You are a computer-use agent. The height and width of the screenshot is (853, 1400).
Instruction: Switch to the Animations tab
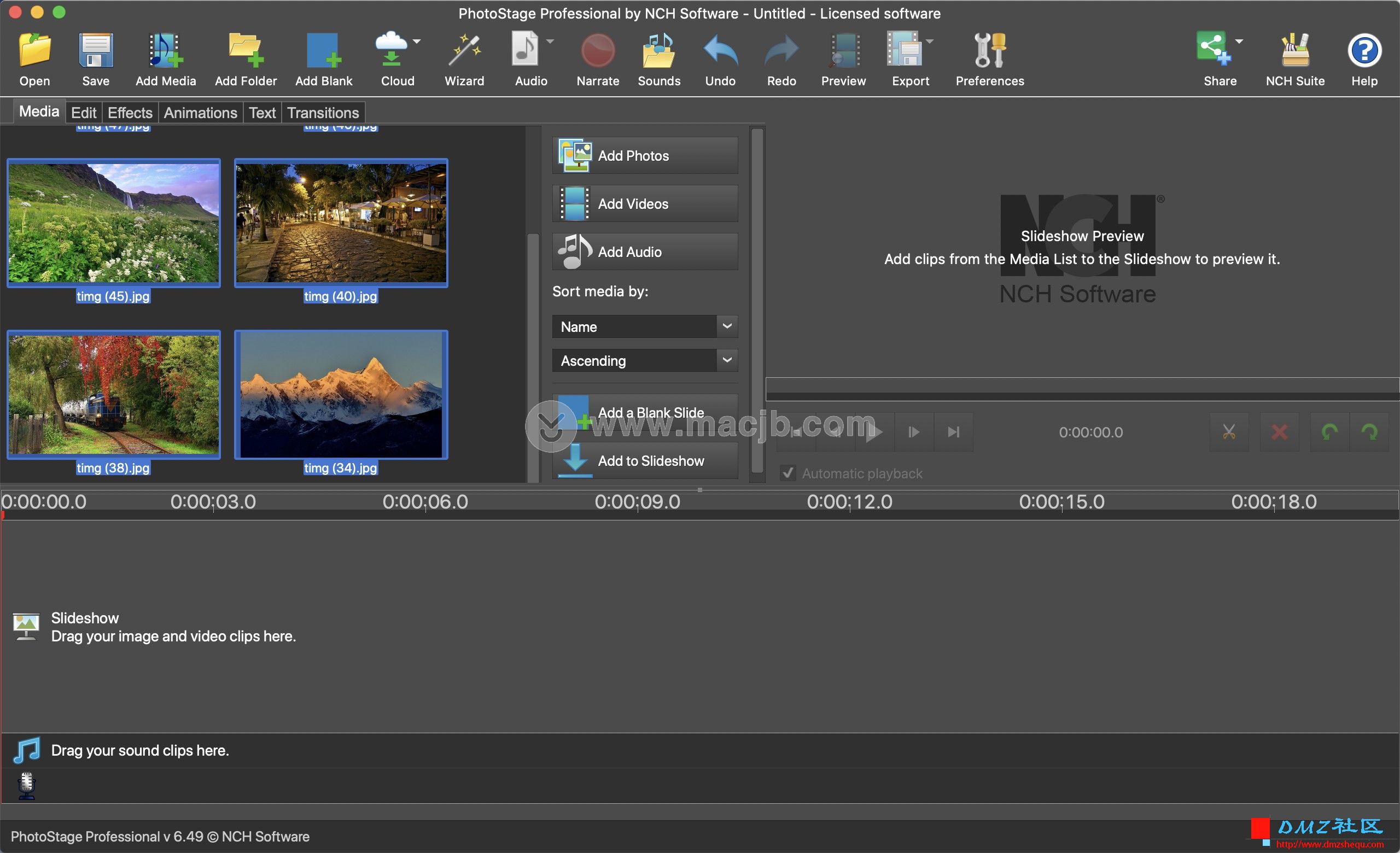(x=201, y=113)
